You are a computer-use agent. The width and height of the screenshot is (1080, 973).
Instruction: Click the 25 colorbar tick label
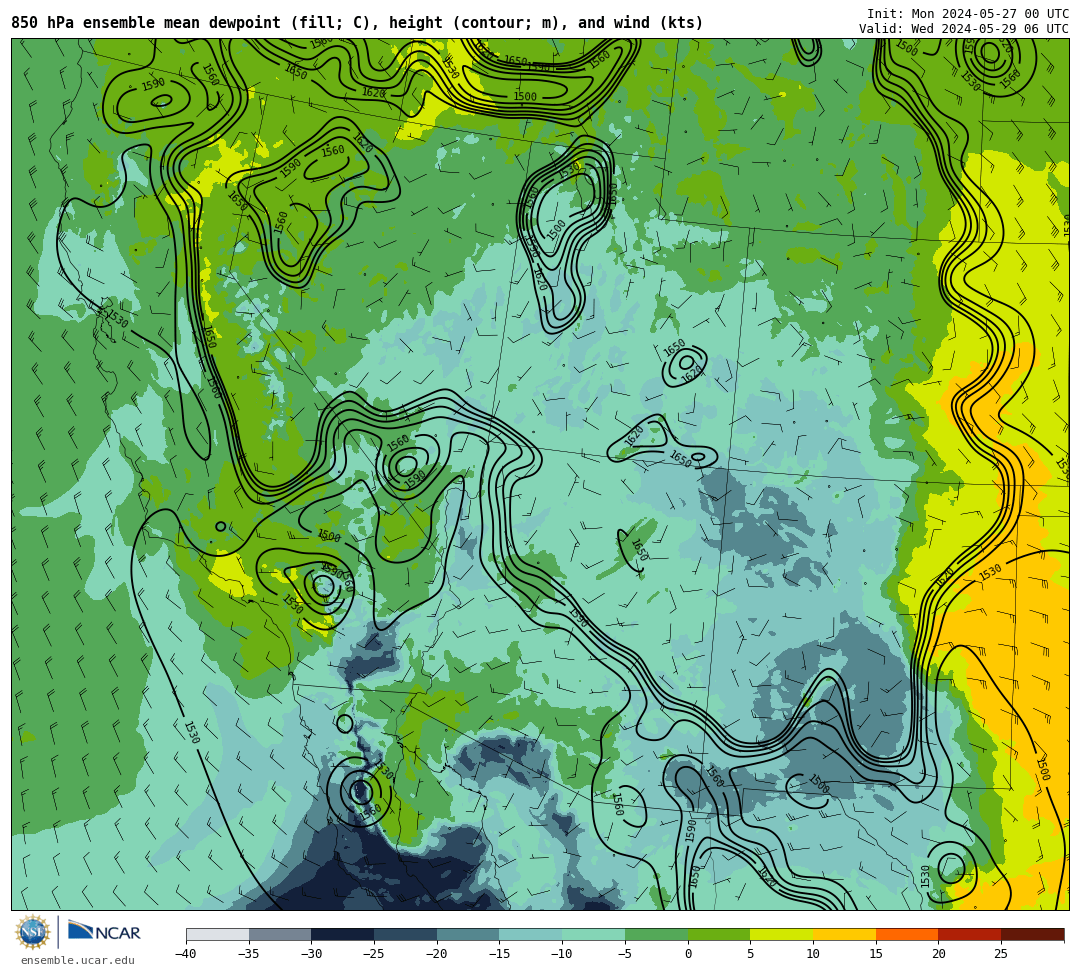[1001, 954]
